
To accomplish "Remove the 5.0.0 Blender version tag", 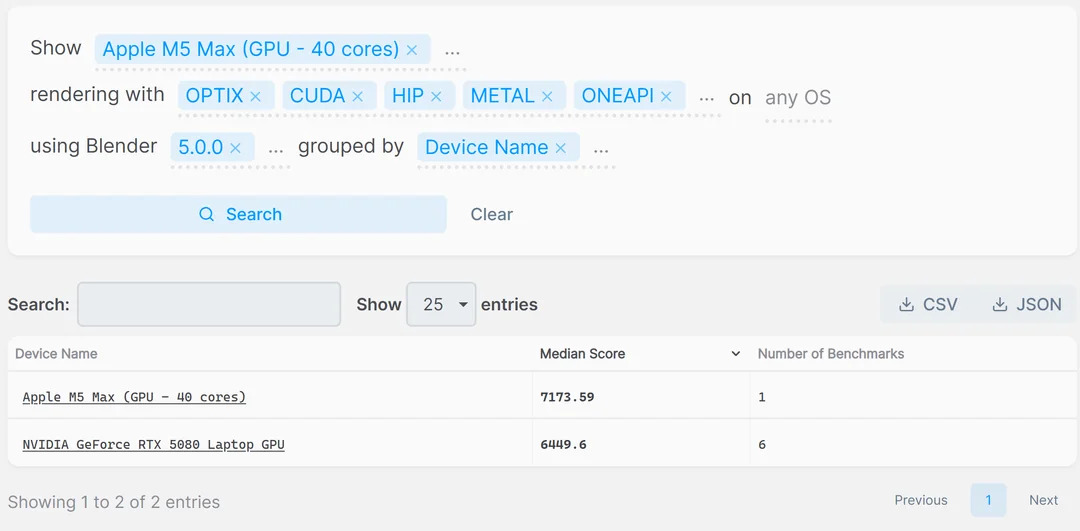I will pos(235,147).
